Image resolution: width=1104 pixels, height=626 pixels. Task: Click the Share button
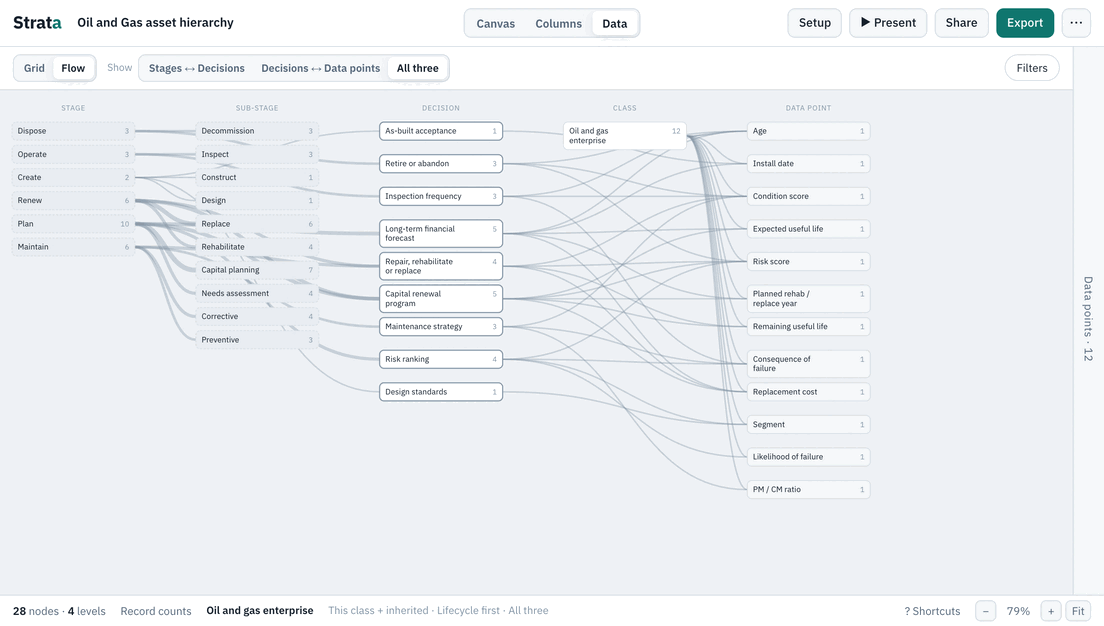point(961,23)
